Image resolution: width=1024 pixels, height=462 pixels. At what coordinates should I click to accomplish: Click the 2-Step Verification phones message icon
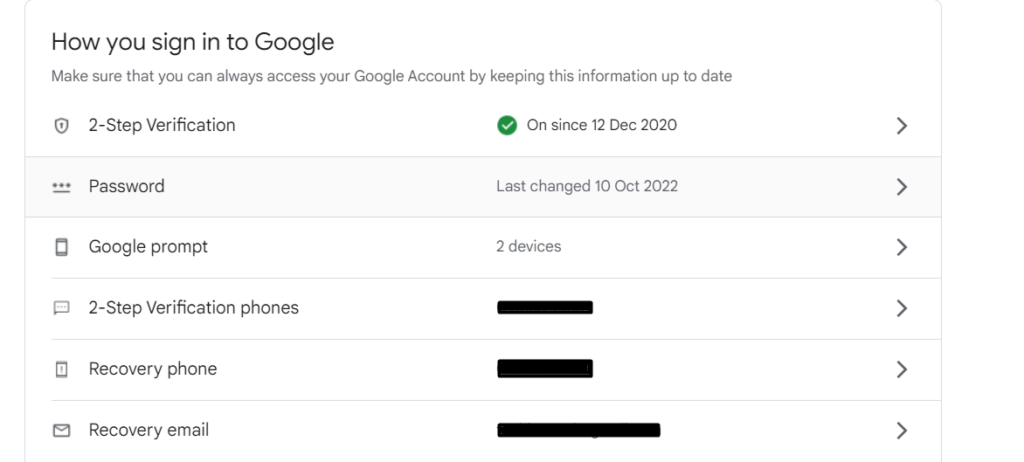[x=61, y=308]
